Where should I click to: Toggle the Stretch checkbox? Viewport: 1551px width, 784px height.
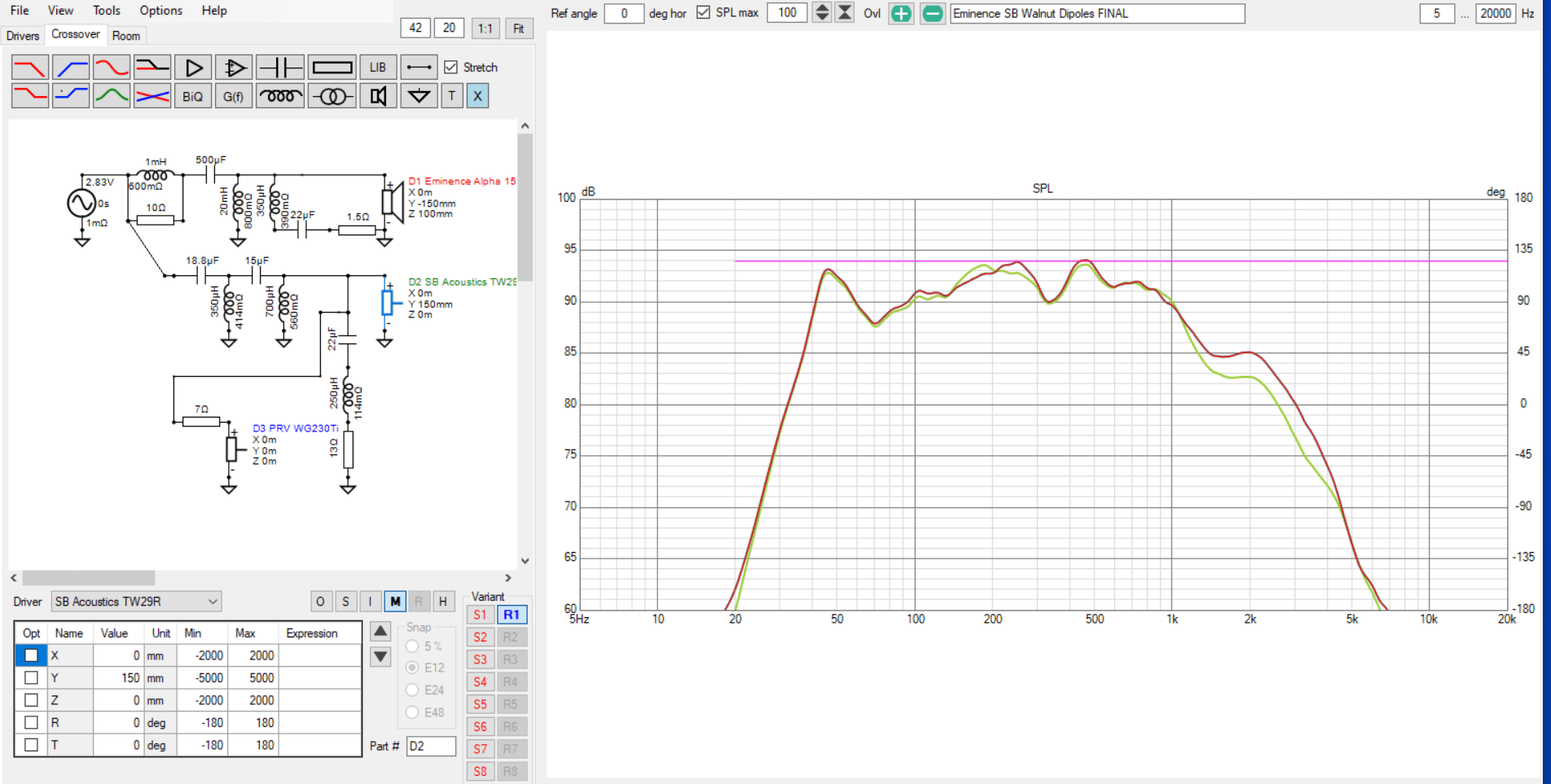coord(450,68)
